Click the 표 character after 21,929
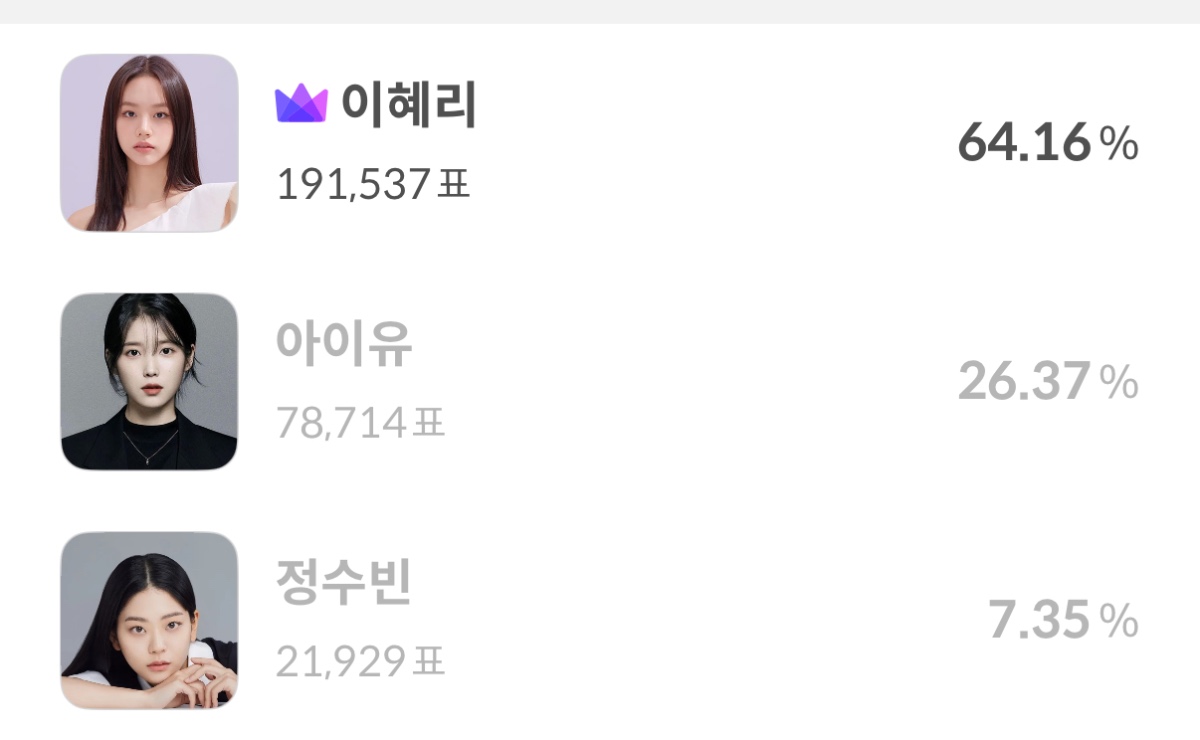 (x=428, y=661)
